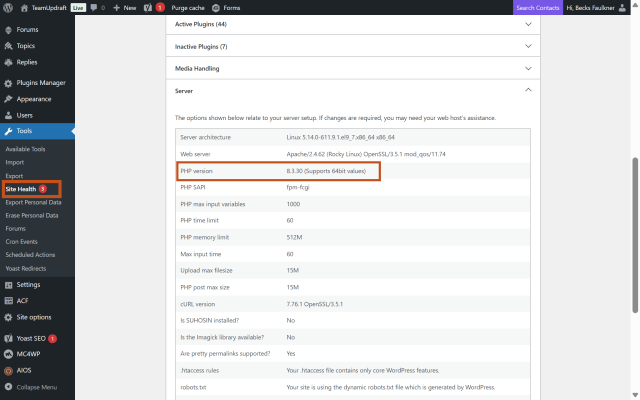This screenshot has height=400, width=640.
Task: Open Available Tools submenu item
Action: point(25,149)
